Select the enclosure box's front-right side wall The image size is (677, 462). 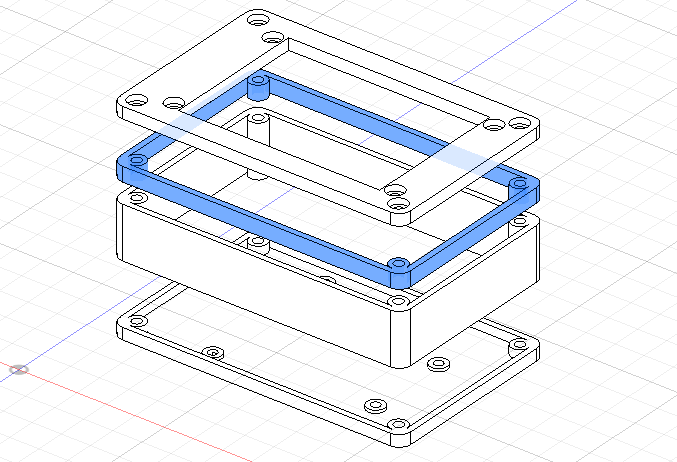pos(470,300)
